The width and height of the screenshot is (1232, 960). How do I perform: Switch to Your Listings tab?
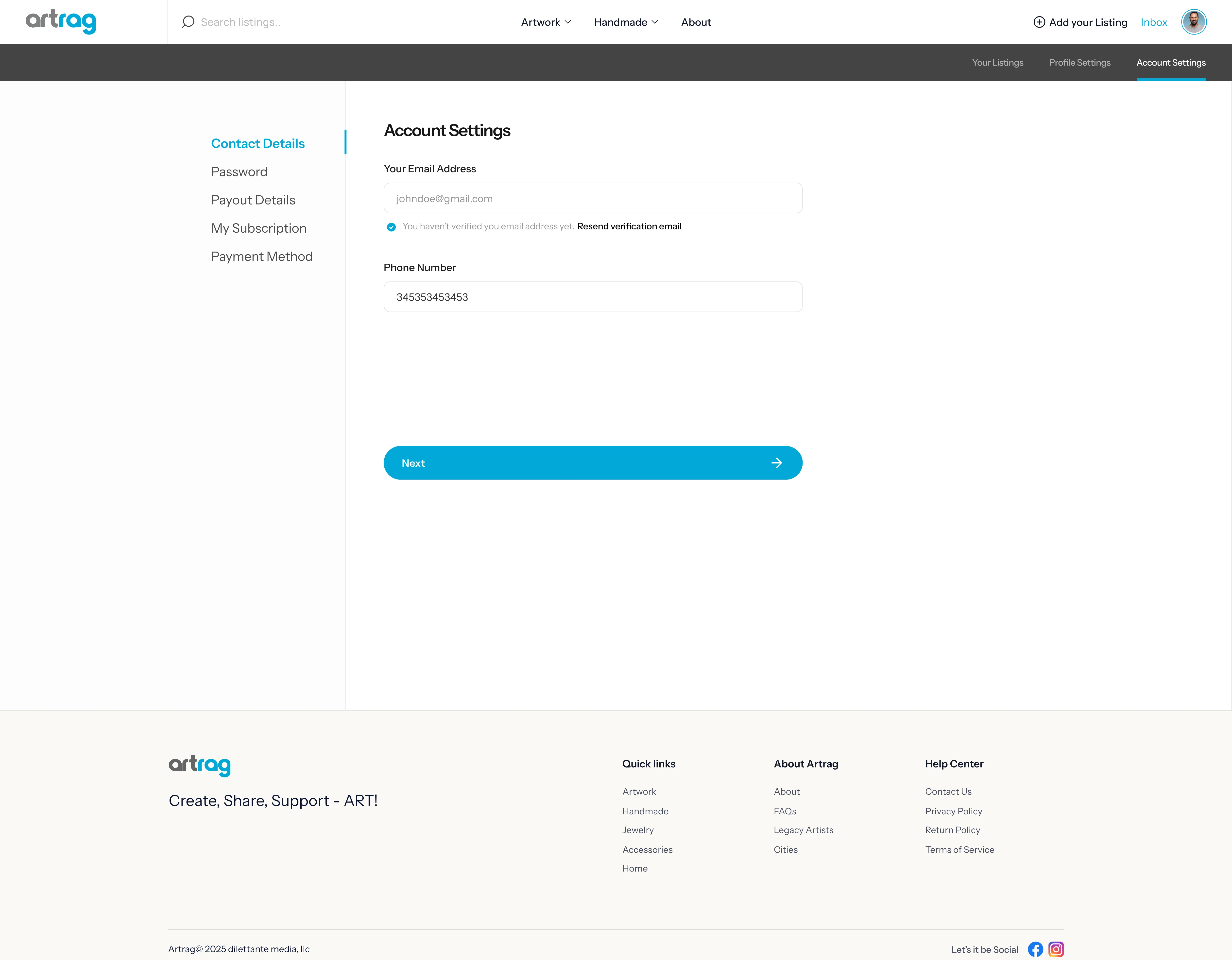pyautogui.click(x=997, y=63)
